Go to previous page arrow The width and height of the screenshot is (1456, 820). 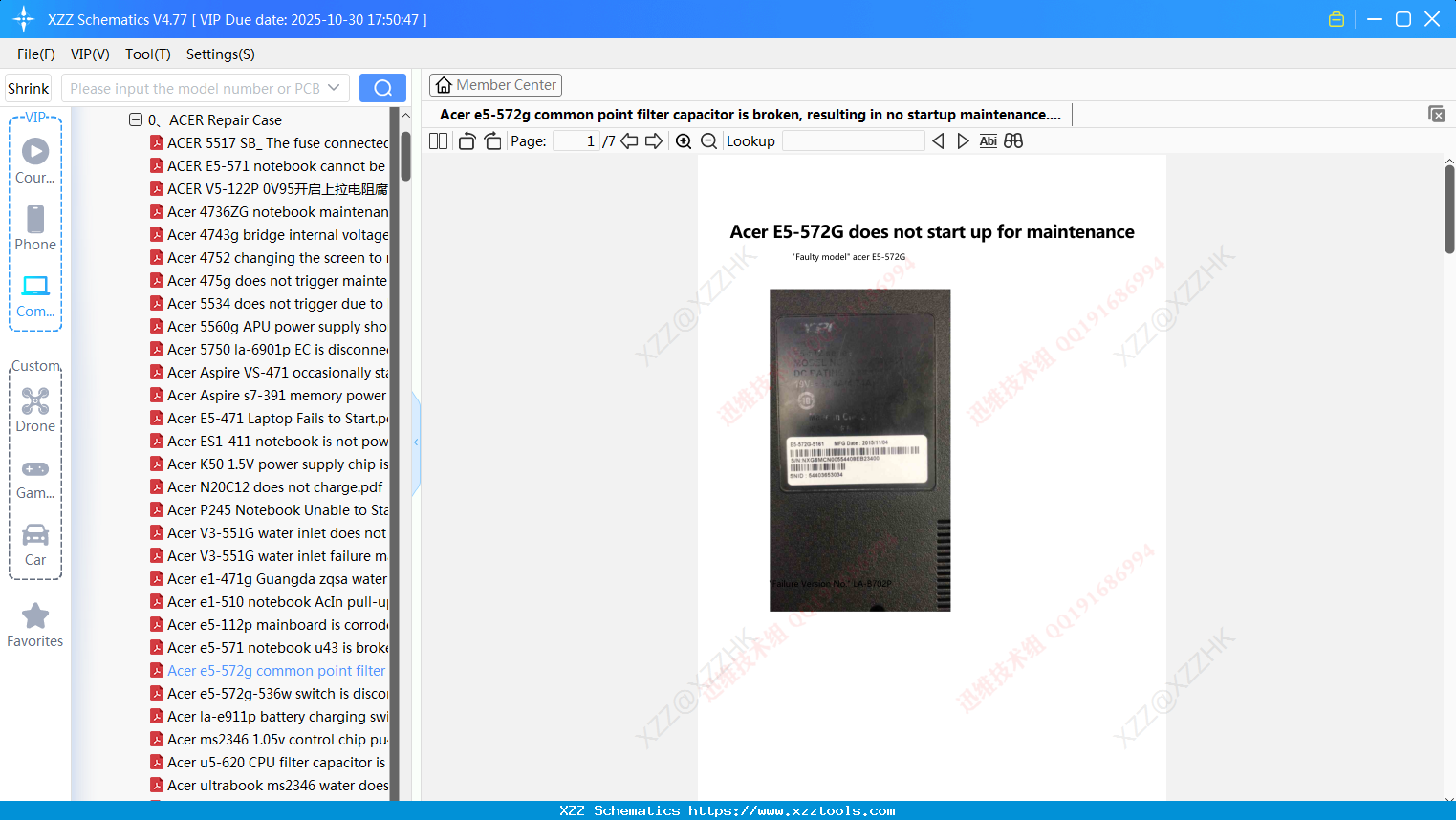629,141
